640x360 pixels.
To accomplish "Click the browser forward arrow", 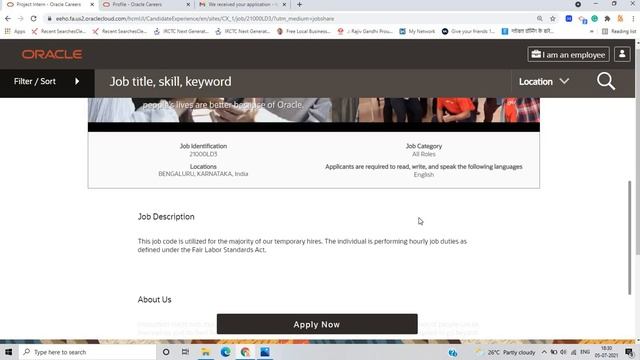I will tap(21, 18).
